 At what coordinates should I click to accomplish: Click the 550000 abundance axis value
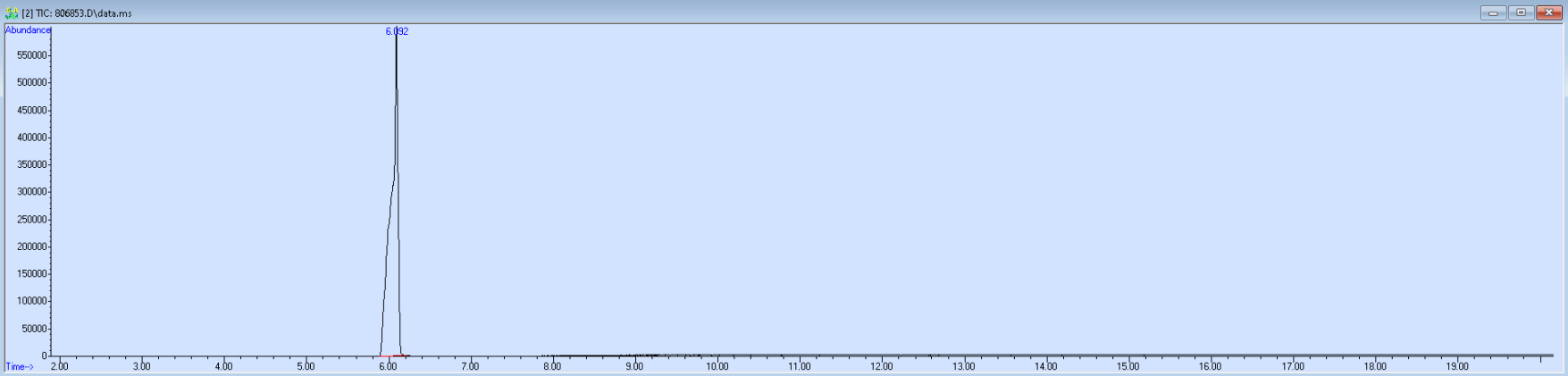pos(31,55)
